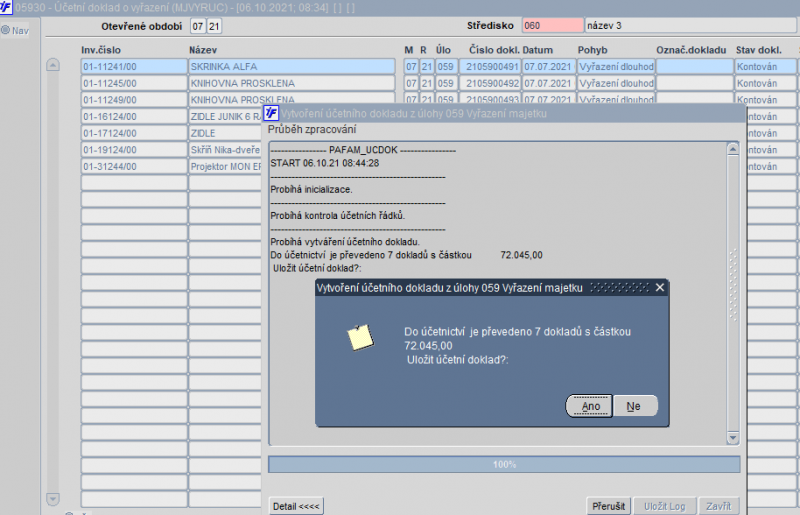This screenshot has width=800, height=515.
Task: Decline saving with the Ne button
Action: [634, 406]
